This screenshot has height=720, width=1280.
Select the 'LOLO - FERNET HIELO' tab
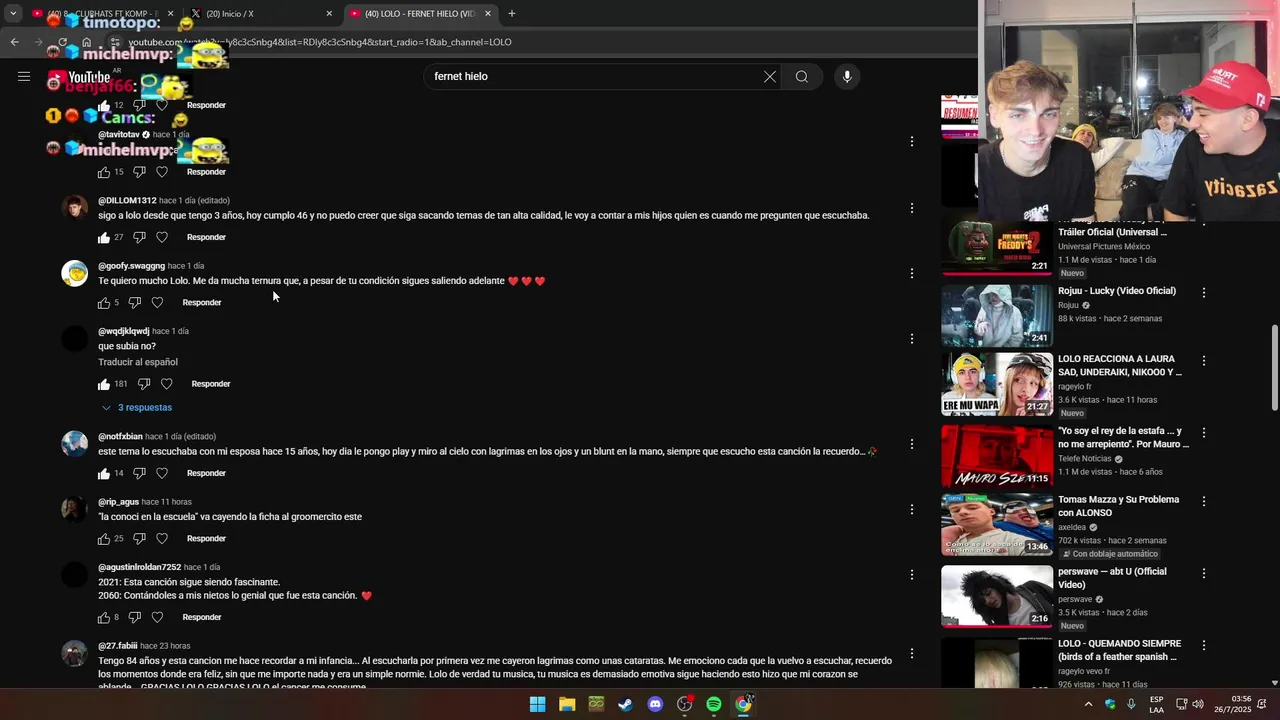pos(421,14)
